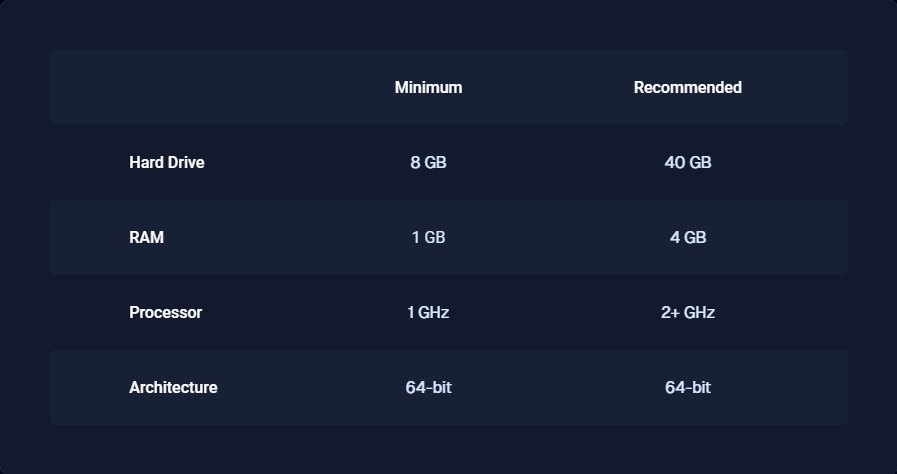This screenshot has width=897, height=474.
Task: Click the 1 GB minimum RAM value
Action: 428,237
